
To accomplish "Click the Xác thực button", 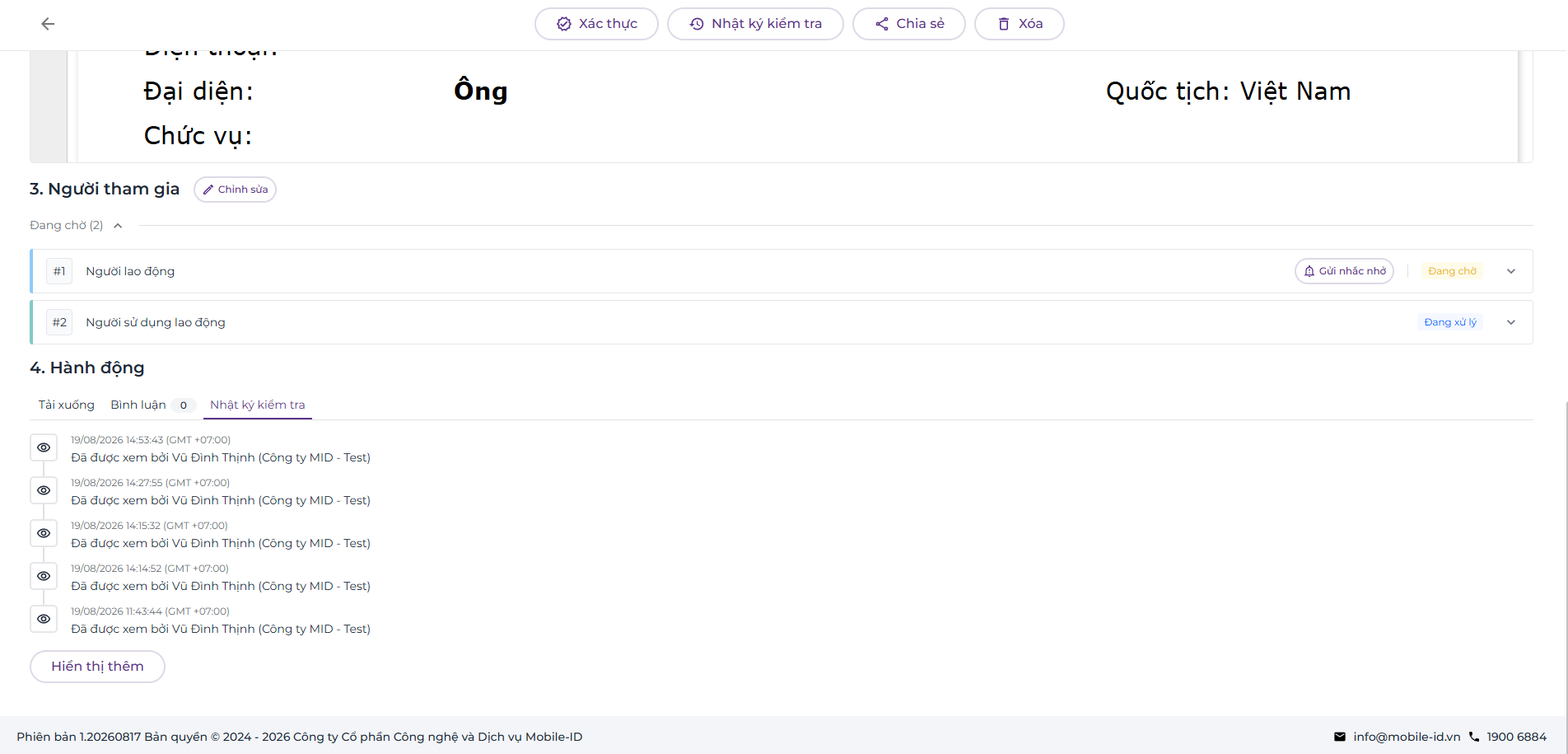I will pos(596,24).
